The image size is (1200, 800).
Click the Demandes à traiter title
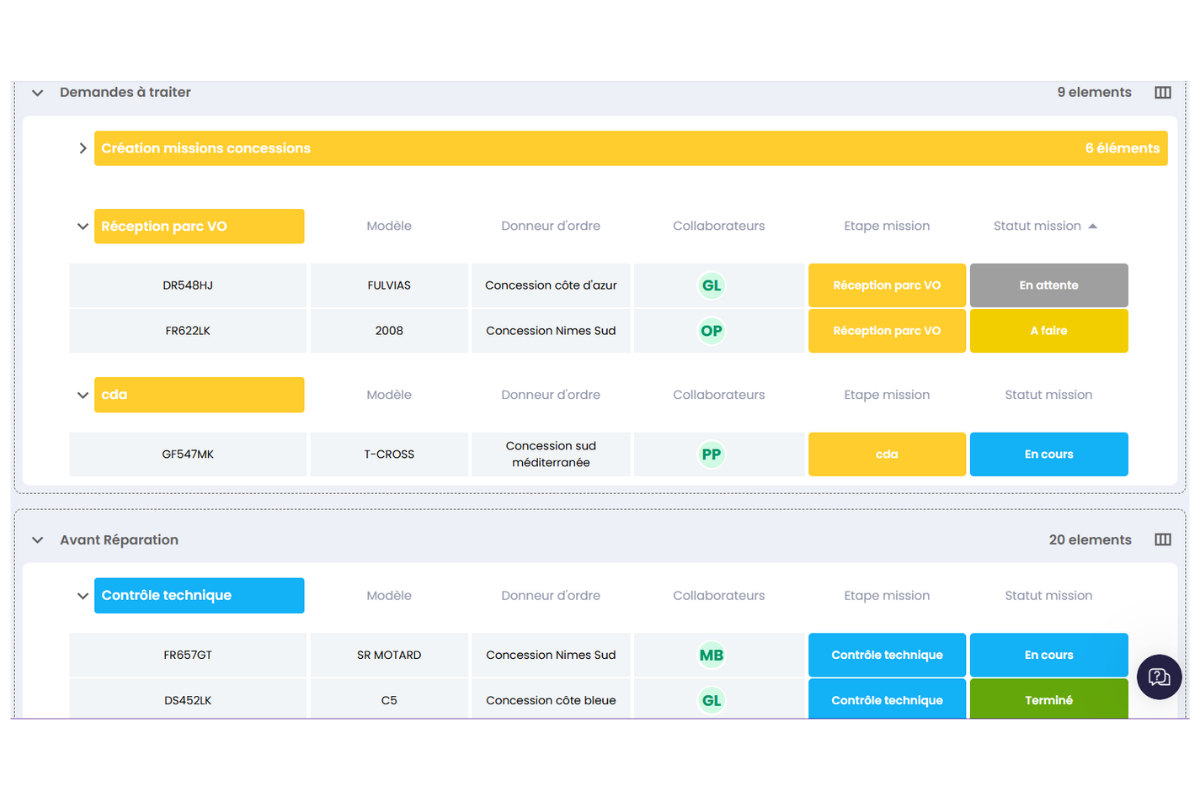point(125,92)
